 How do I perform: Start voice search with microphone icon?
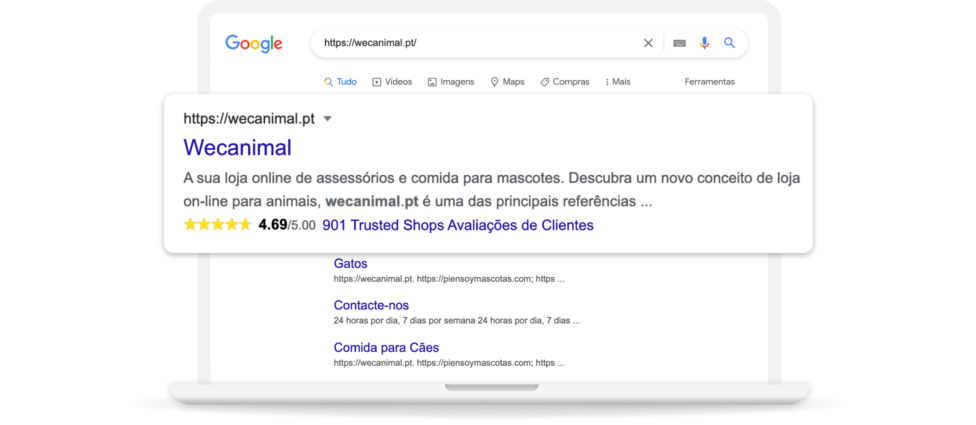(x=705, y=43)
